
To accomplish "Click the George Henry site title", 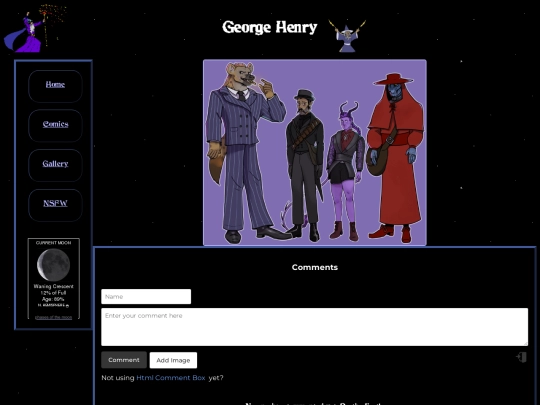I will [x=270, y=28].
